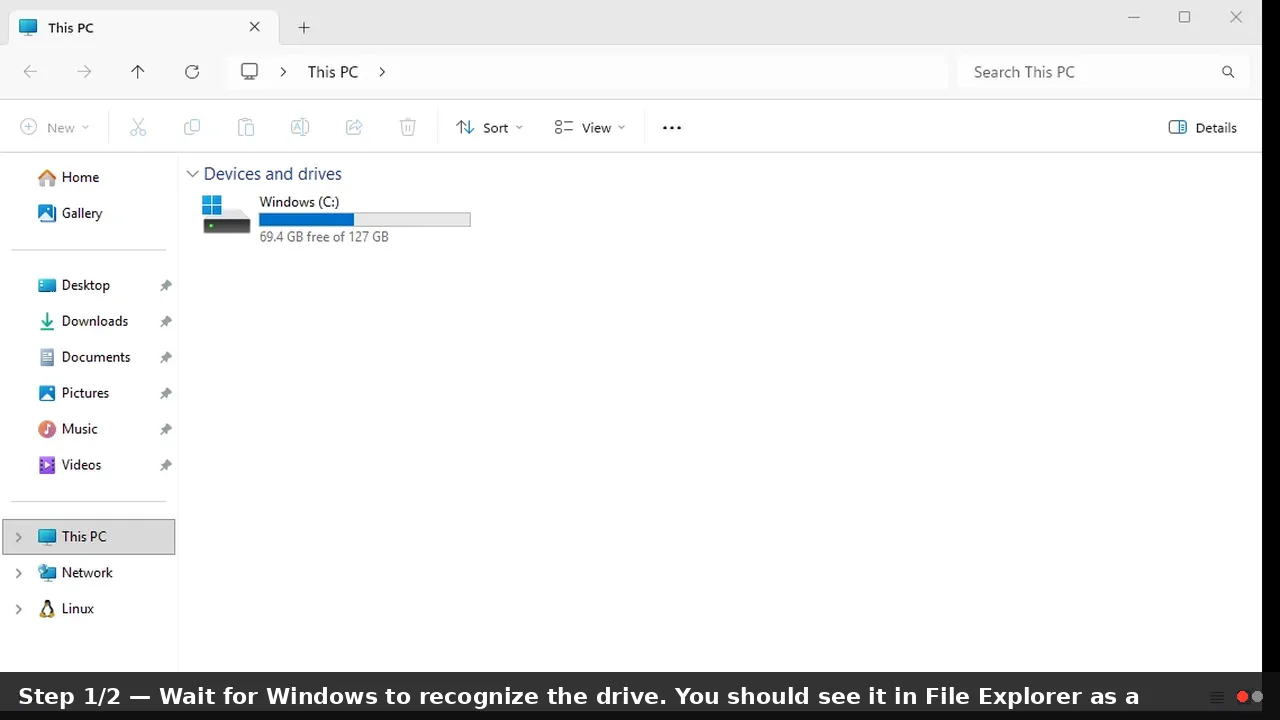Click the pin icon beside Documents
This screenshot has height=720, width=1280.
tap(166, 358)
